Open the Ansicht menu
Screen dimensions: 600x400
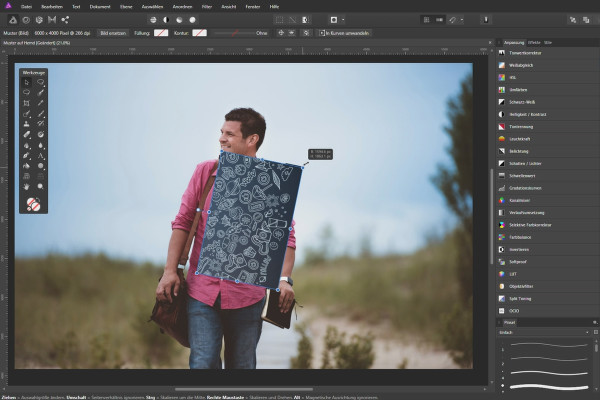[228, 7]
